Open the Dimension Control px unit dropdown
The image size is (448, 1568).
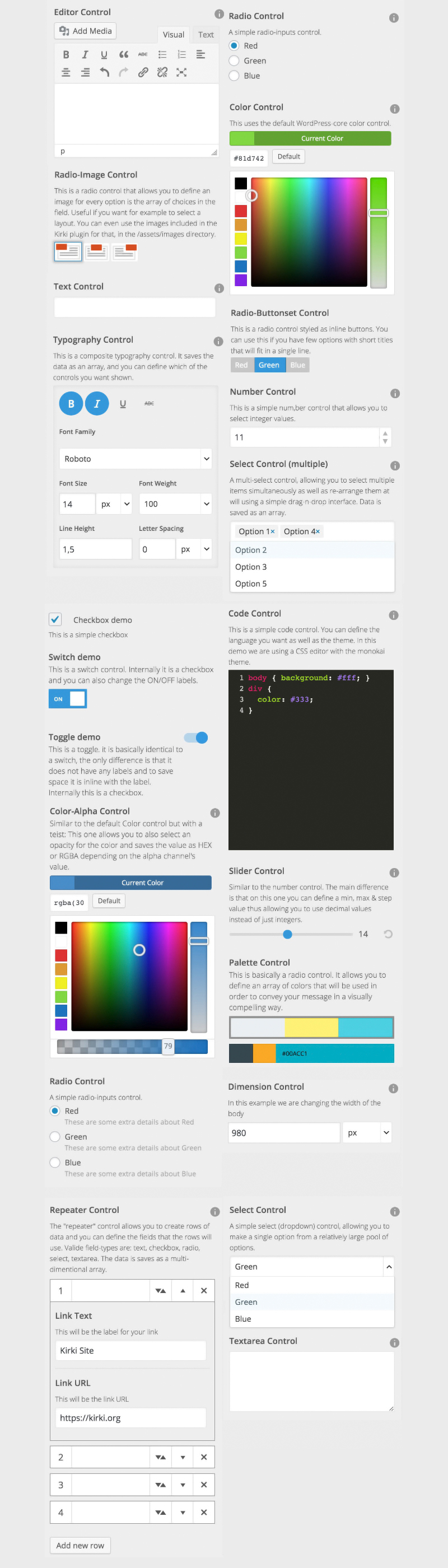tap(367, 1132)
